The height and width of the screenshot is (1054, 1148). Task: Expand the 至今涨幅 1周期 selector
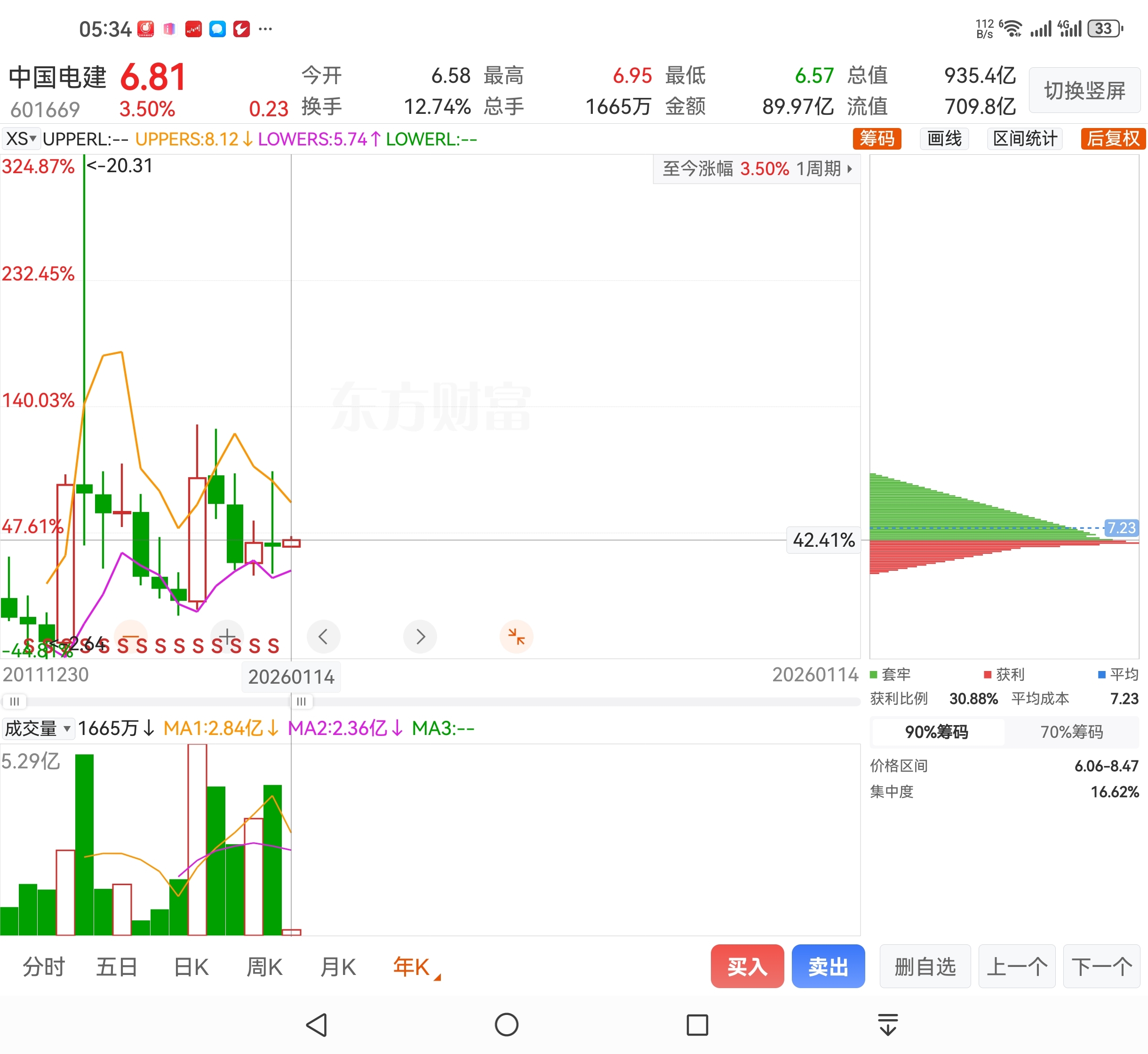(756, 169)
